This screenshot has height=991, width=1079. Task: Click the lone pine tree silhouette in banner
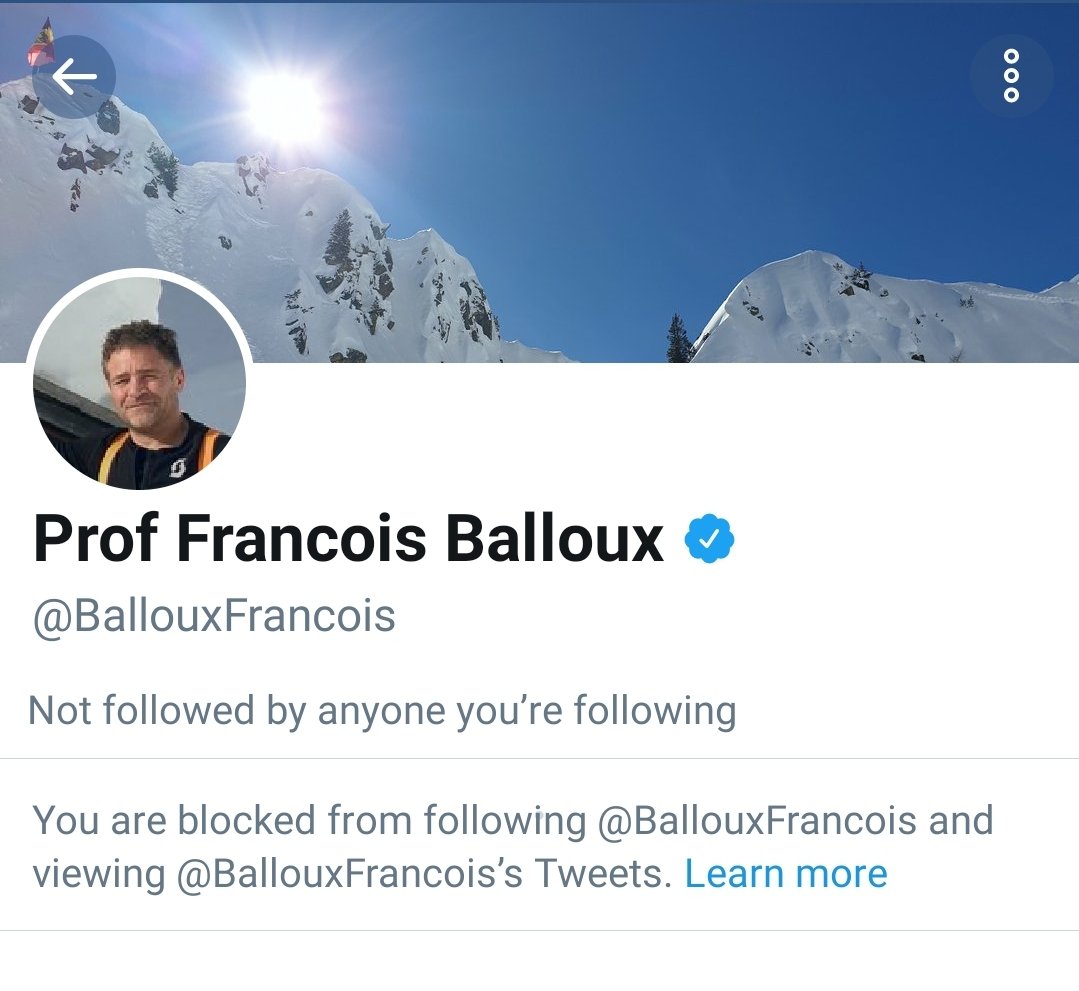pyautogui.click(x=679, y=339)
